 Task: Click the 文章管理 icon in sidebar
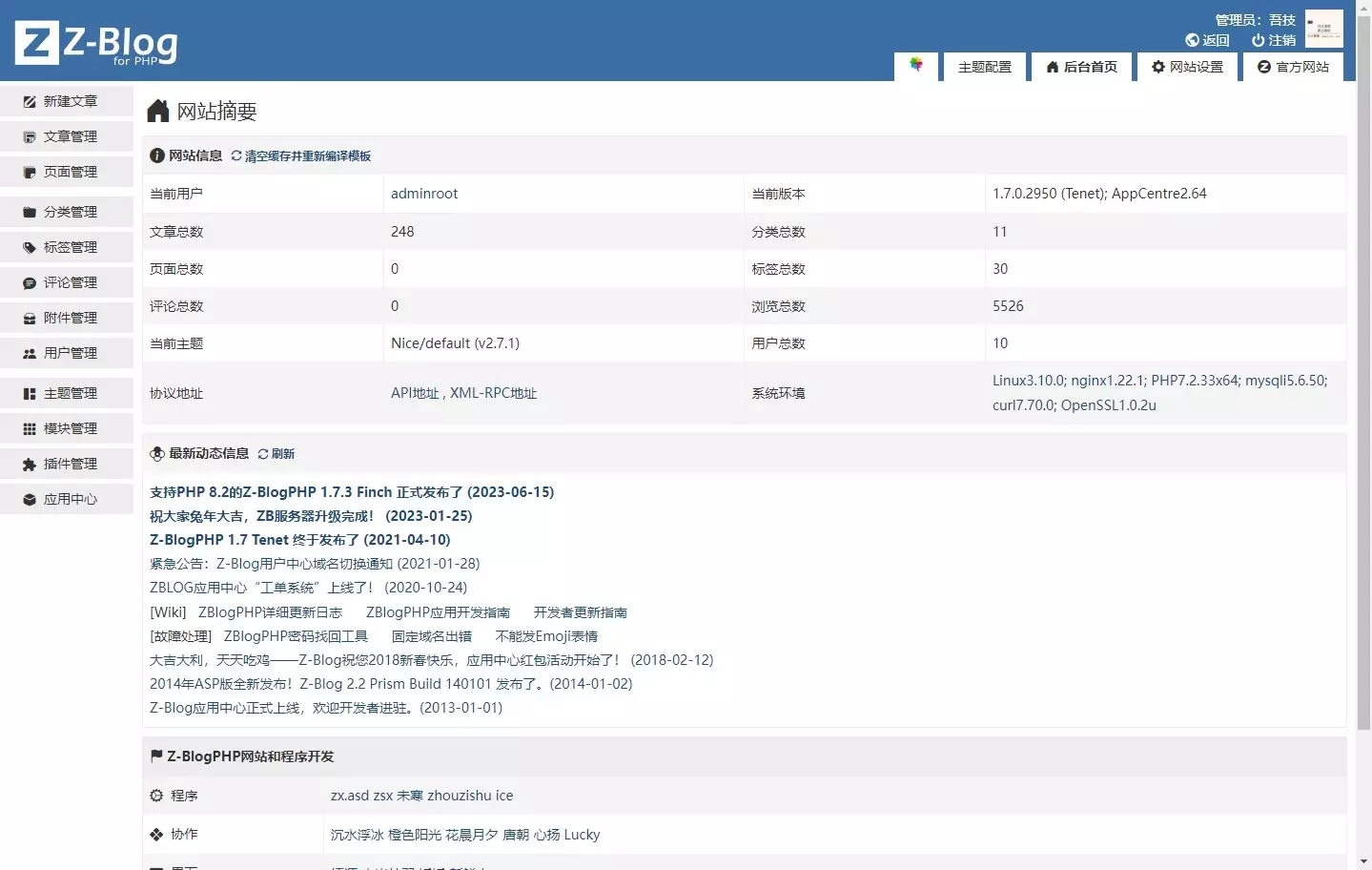(30, 136)
